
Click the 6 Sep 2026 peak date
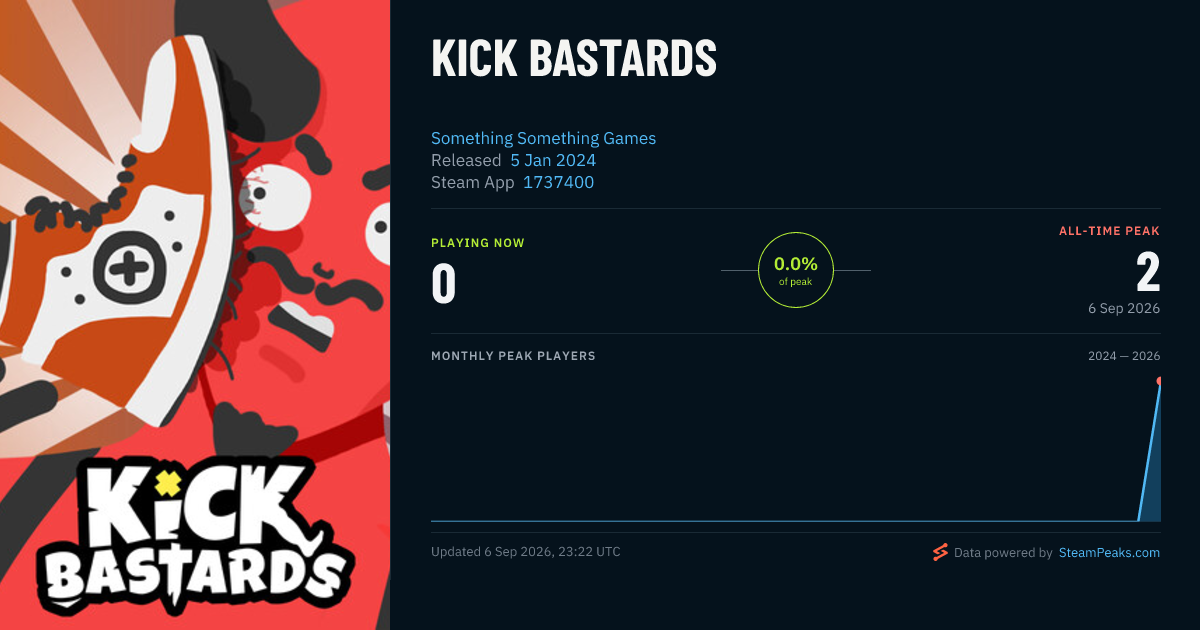tap(1124, 308)
